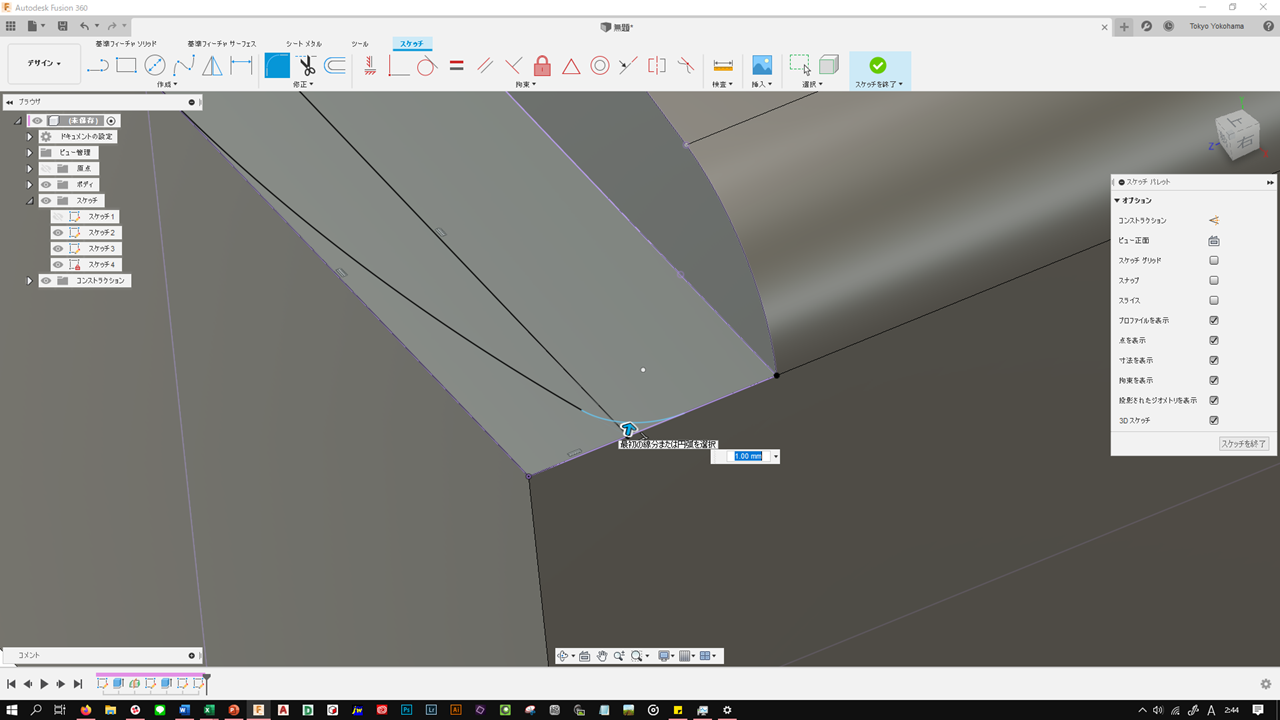Click the Look At icon in navigation bar
1280x720 pixels.
pos(585,656)
